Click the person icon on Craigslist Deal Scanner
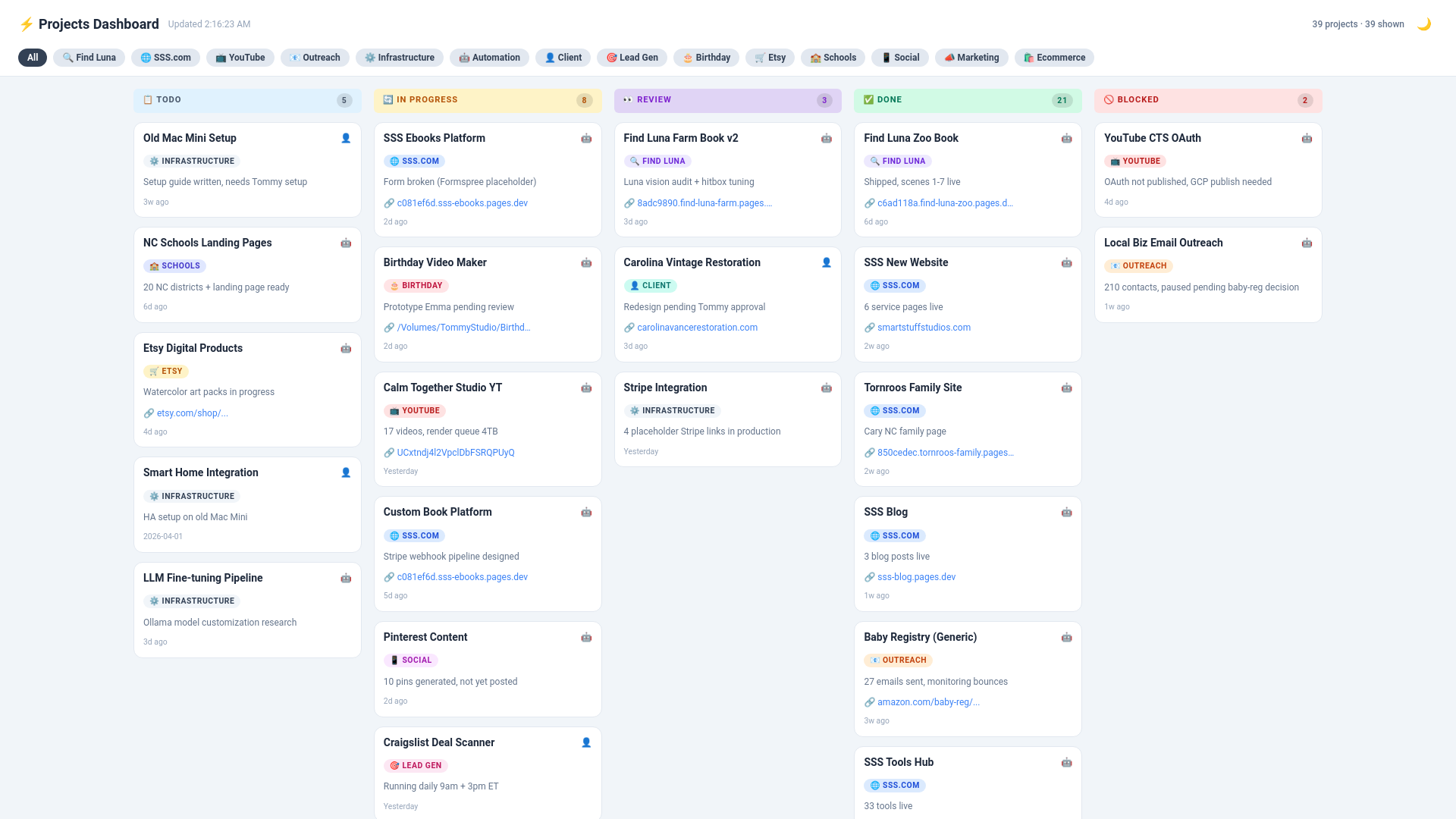The width and height of the screenshot is (1456, 819). pyautogui.click(x=586, y=742)
